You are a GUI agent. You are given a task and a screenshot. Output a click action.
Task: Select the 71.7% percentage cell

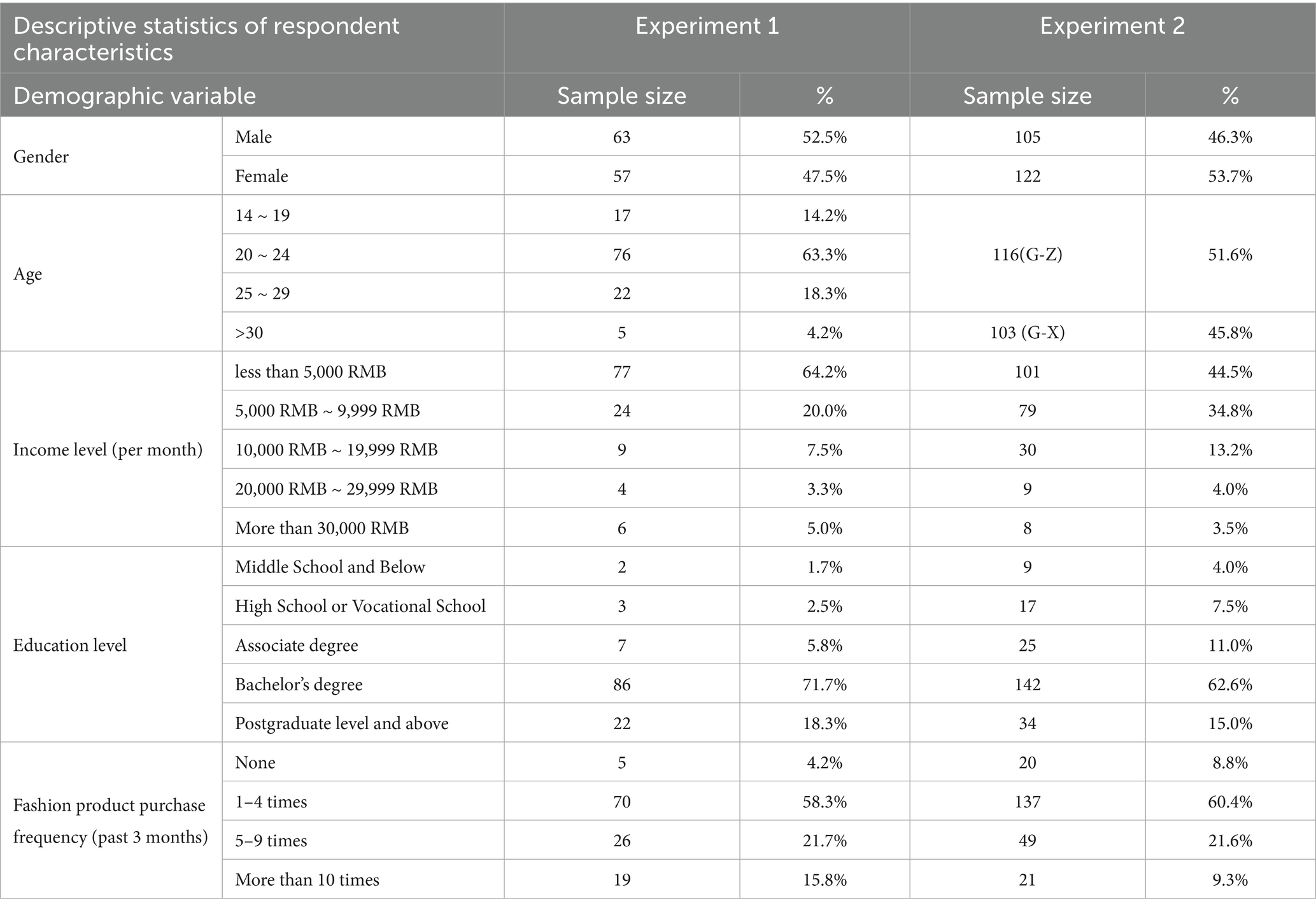(824, 685)
